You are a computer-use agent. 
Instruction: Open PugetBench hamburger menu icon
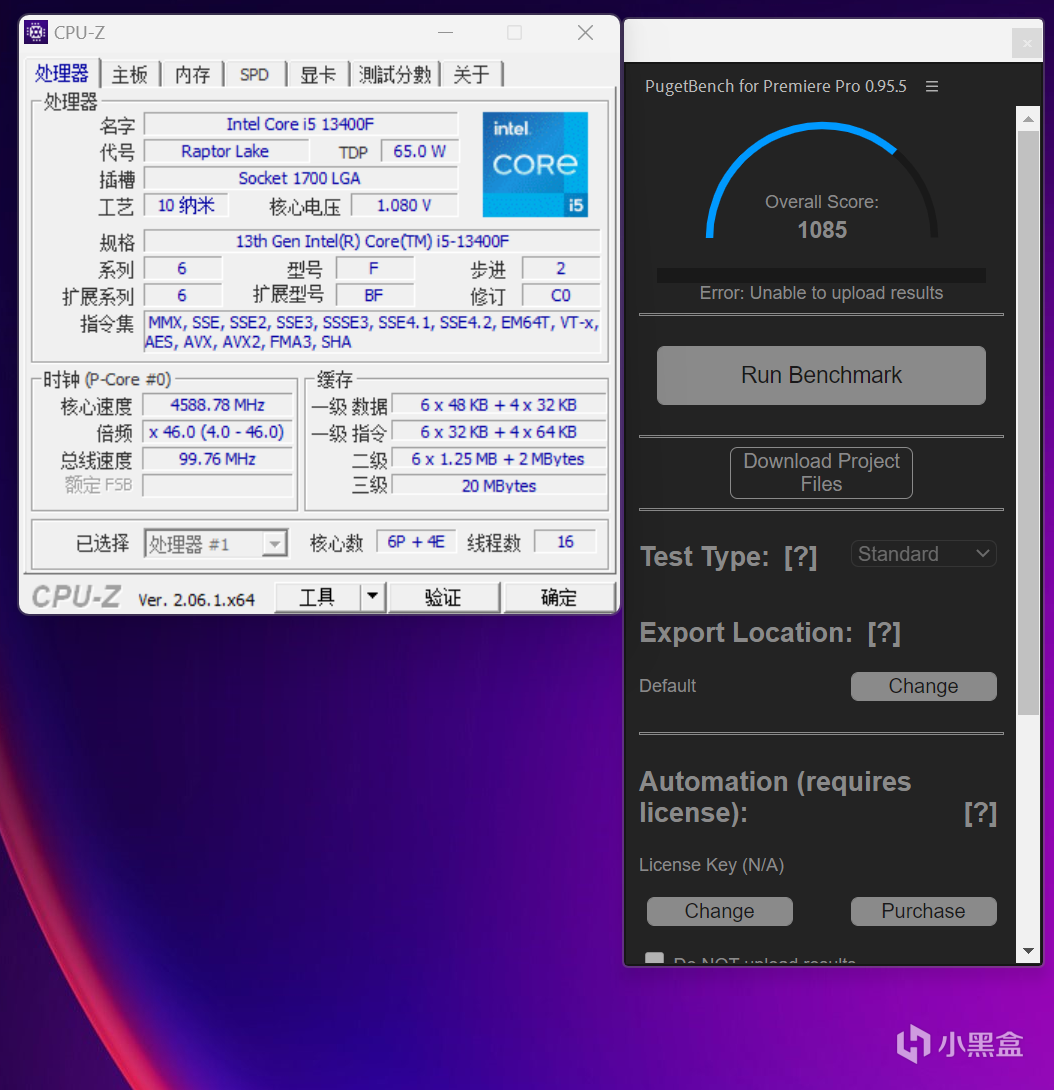pos(932,86)
